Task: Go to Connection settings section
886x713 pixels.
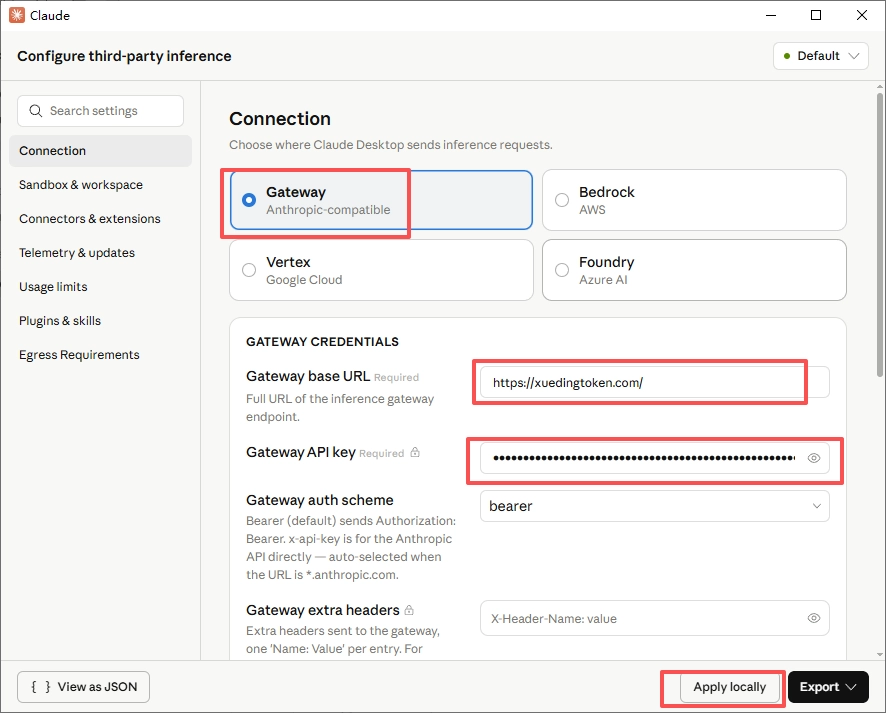Action: [100, 151]
